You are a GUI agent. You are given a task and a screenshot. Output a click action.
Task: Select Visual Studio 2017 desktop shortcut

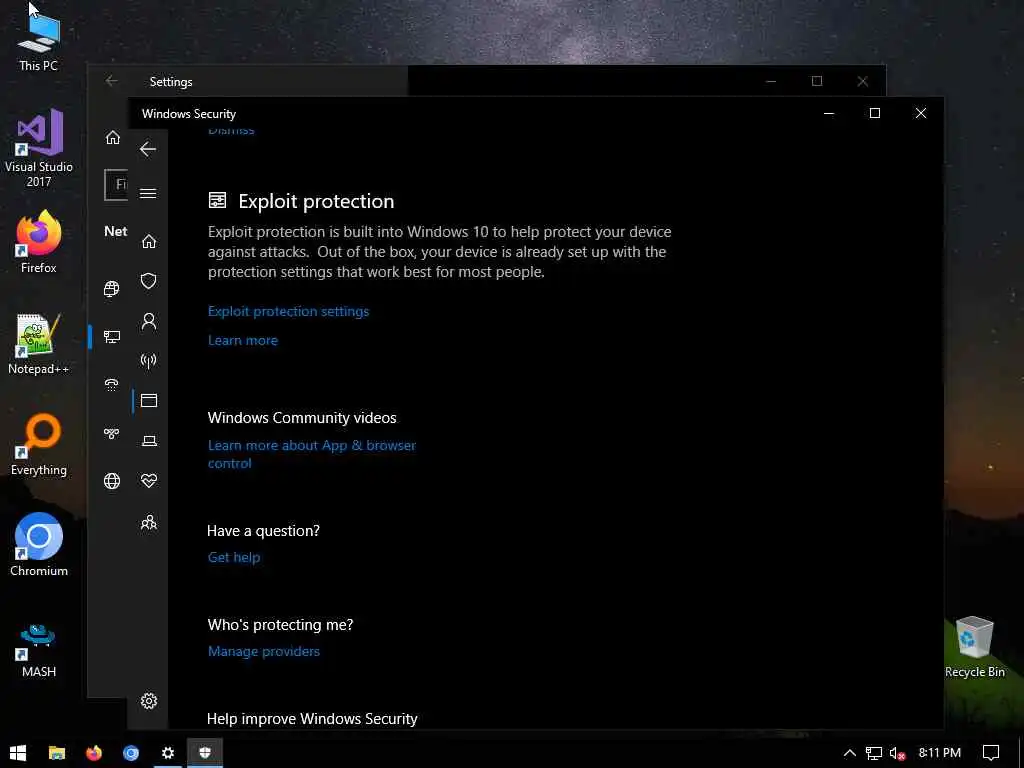point(39,148)
